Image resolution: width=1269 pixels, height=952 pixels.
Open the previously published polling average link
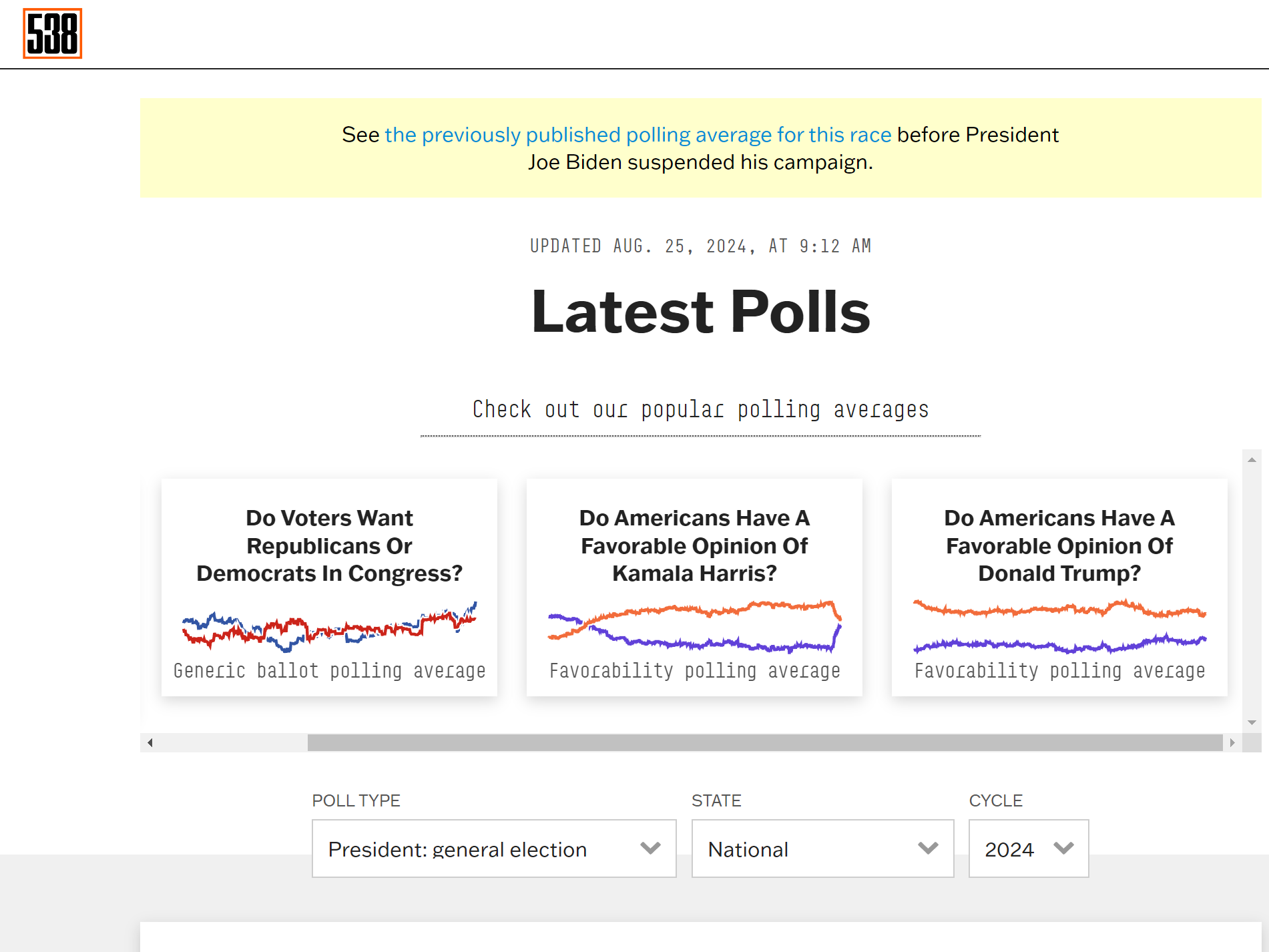click(x=638, y=135)
